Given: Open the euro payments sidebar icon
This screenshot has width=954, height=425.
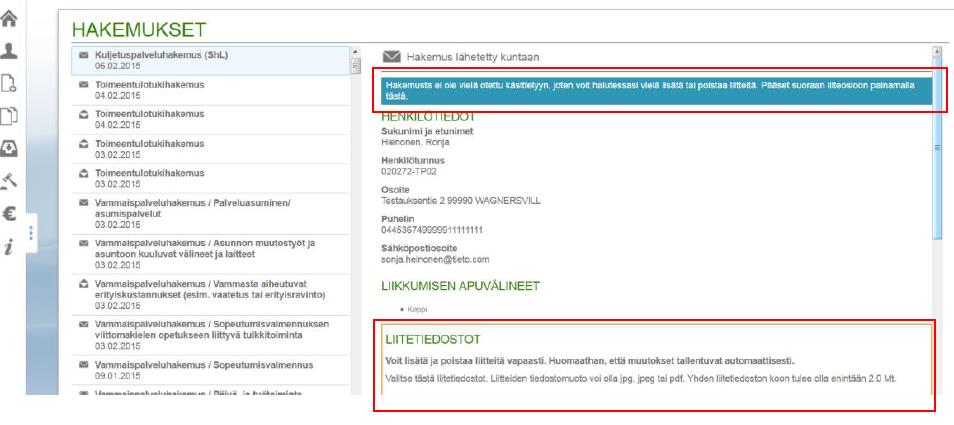Looking at the screenshot, I should tap(9, 213).
